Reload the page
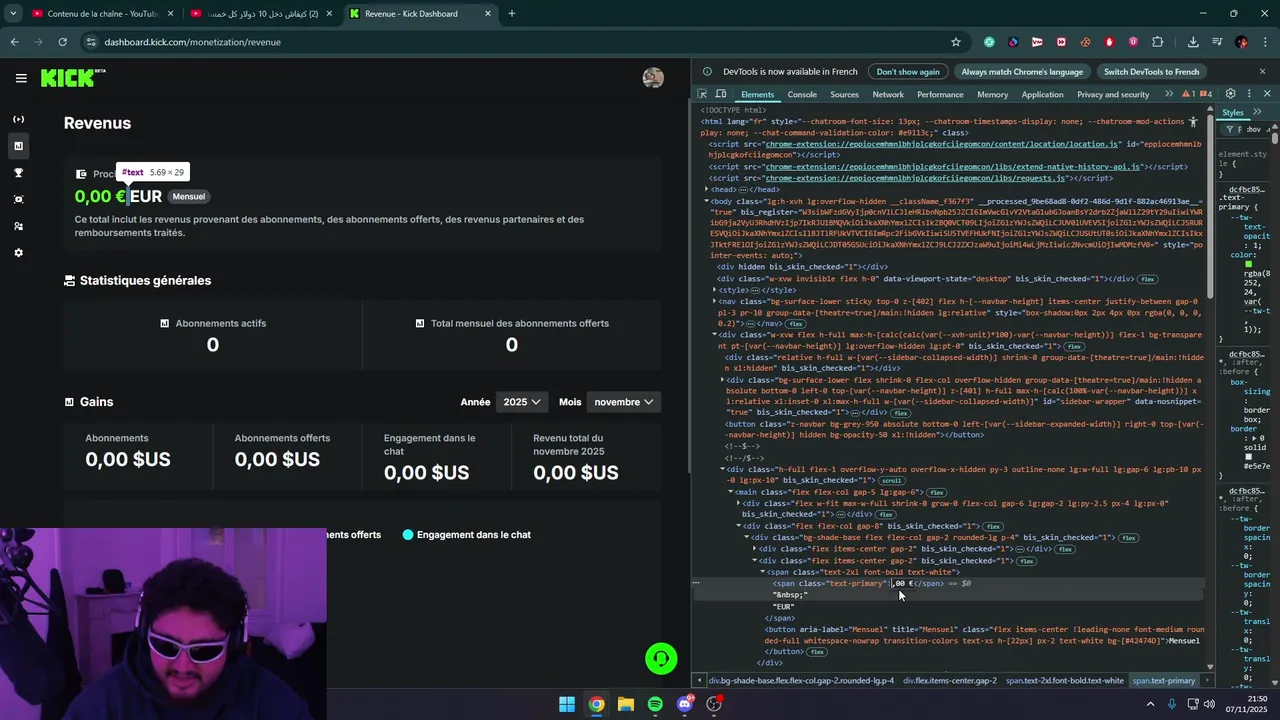1280x720 pixels. pyautogui.click(x=62, y=42)
